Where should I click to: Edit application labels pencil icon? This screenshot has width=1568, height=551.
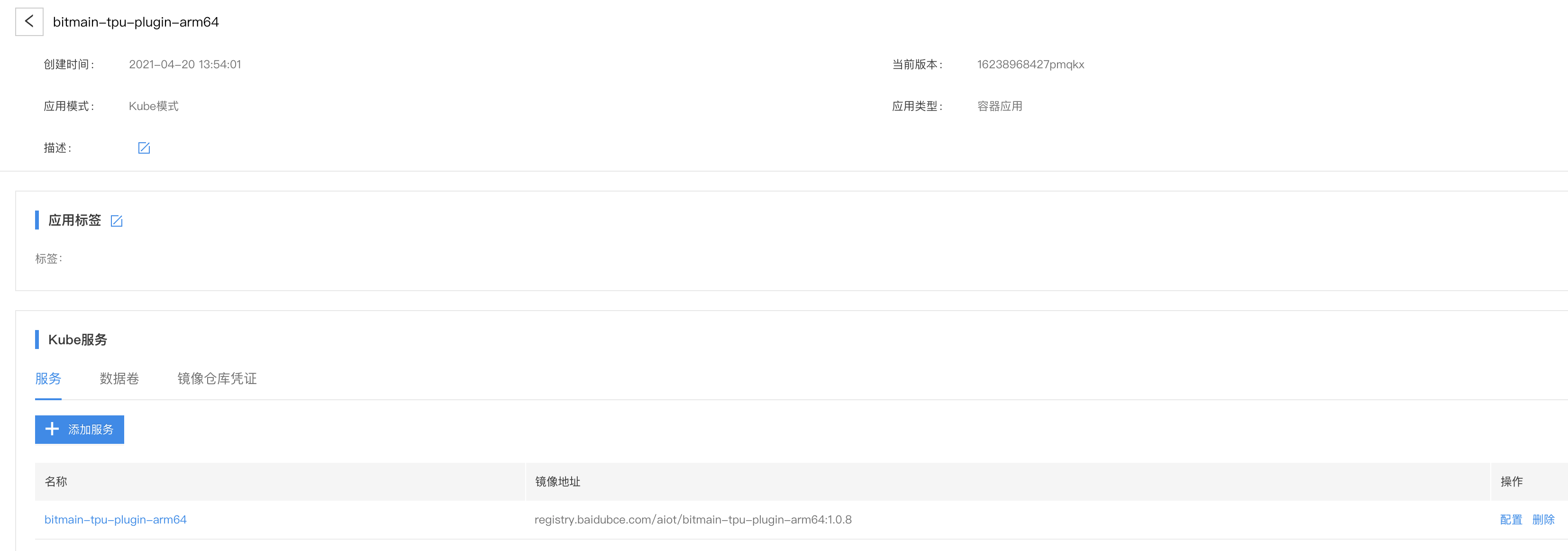click(116, 221)
